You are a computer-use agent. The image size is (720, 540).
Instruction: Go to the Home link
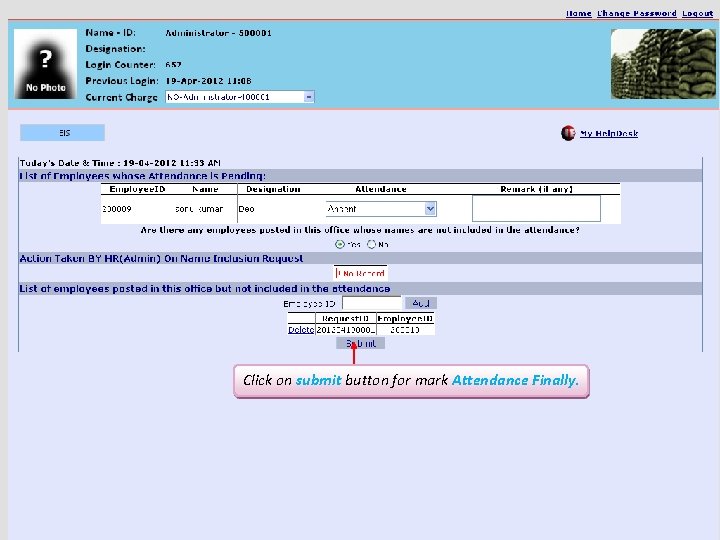(x=579, y=13)
